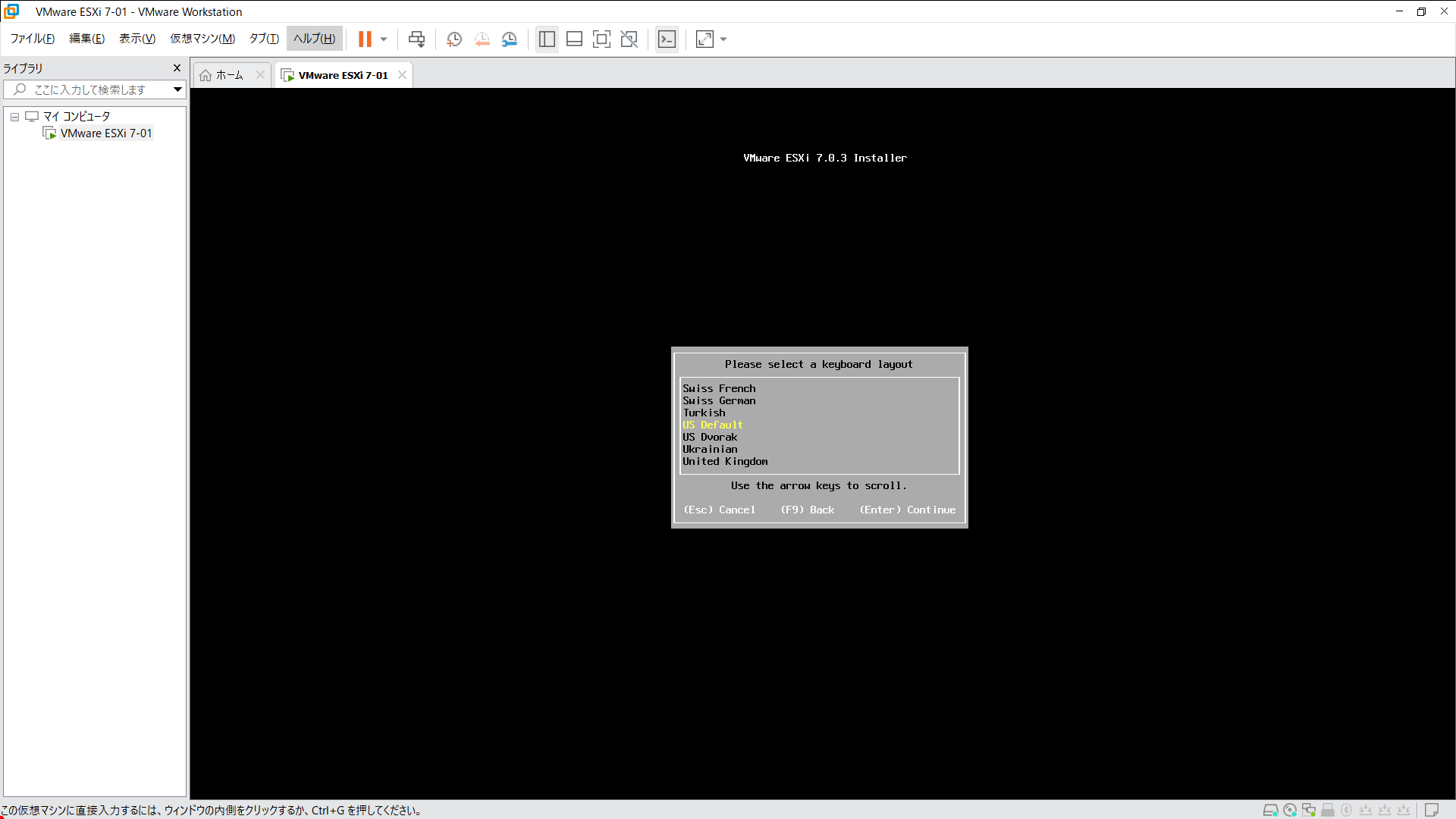Viewport: 1456px width, 819px height.
Task: Click the network adapter status icon
Action: [1309, 810]
